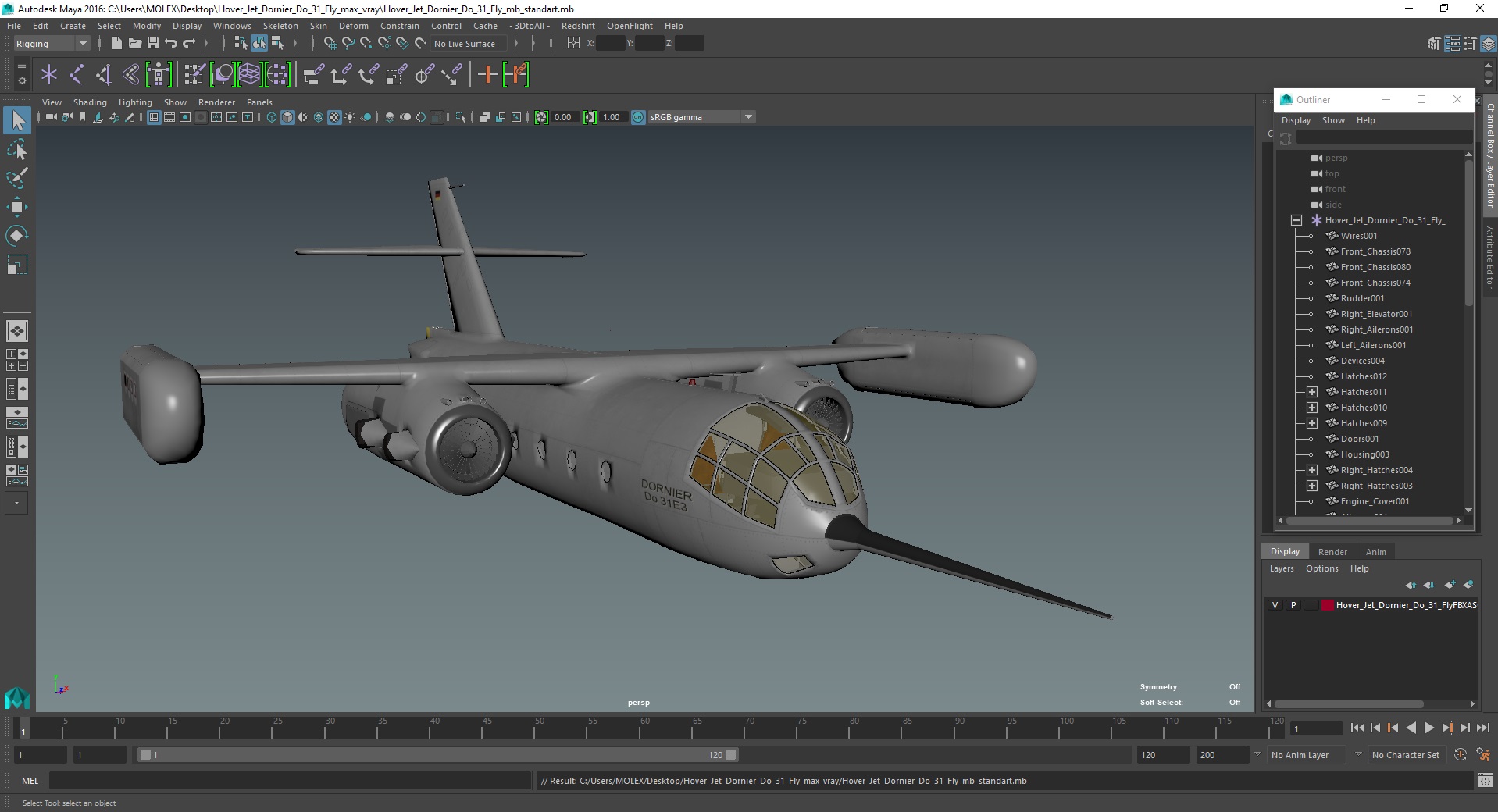The height and width of the screenshot is (812, 1498).
Task: Click the MEL command language button
Action: pos(30,781)
